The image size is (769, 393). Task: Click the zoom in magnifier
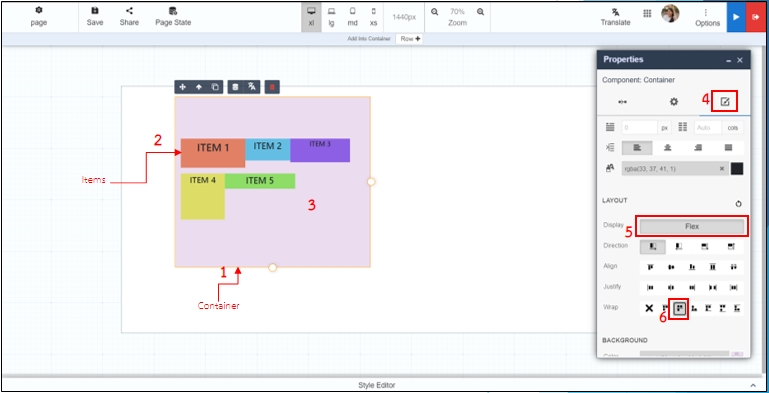(480, 12)
